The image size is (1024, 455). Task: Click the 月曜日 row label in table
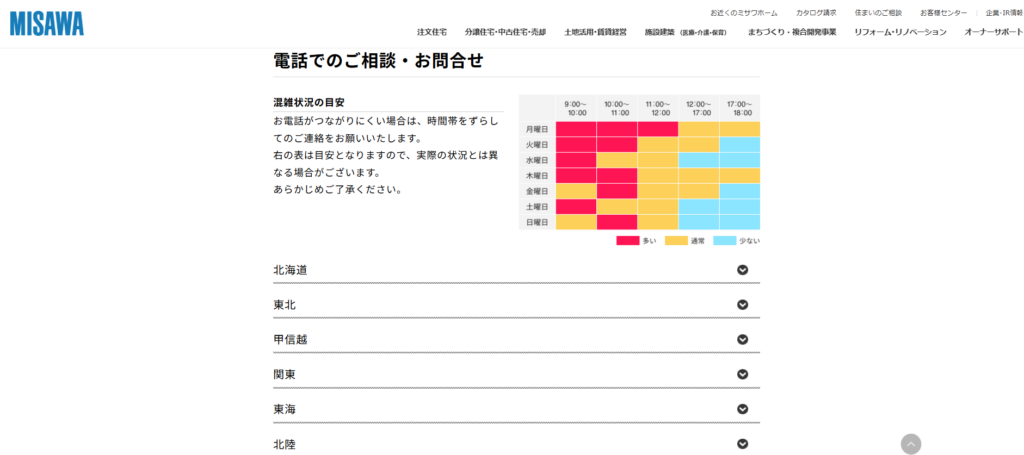(x=537, y=129)
